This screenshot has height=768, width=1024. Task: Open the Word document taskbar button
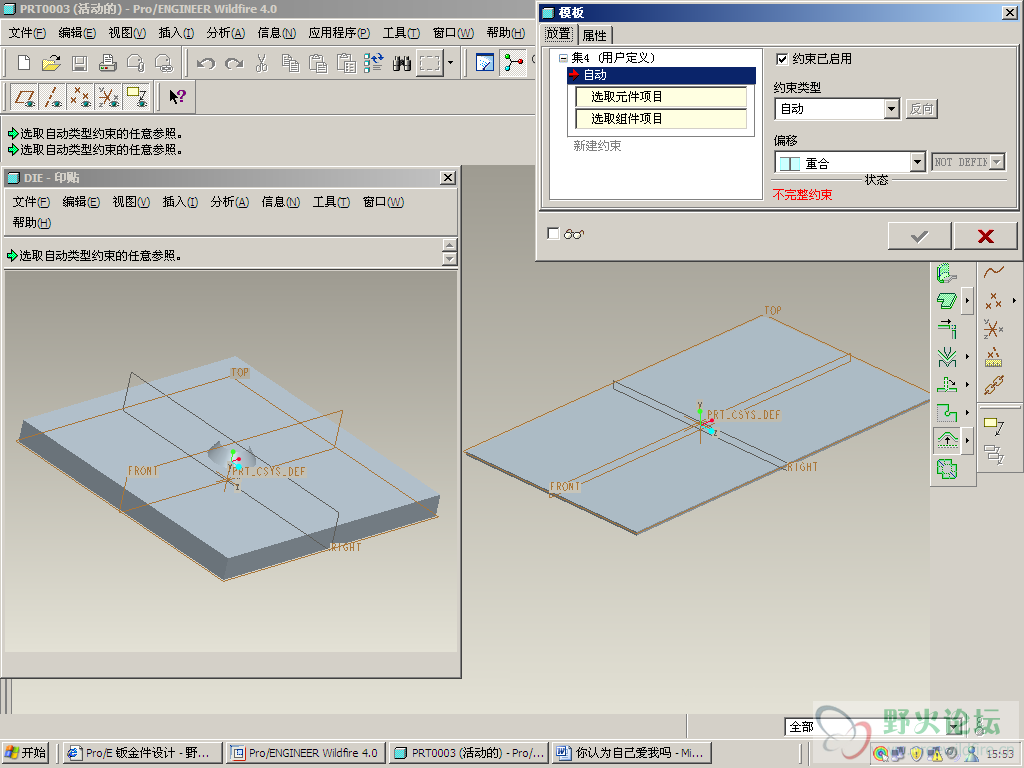[632, 753]
